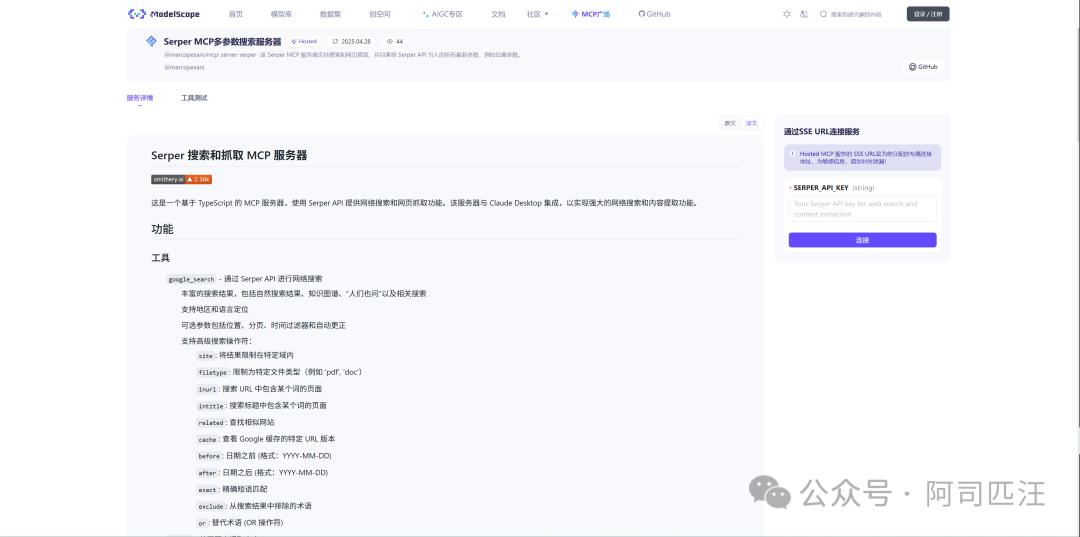The height and width of the screenshot is (537, 1080).
Task: Click the 'intitle' operator code label
Action: (x=211, y=406)
